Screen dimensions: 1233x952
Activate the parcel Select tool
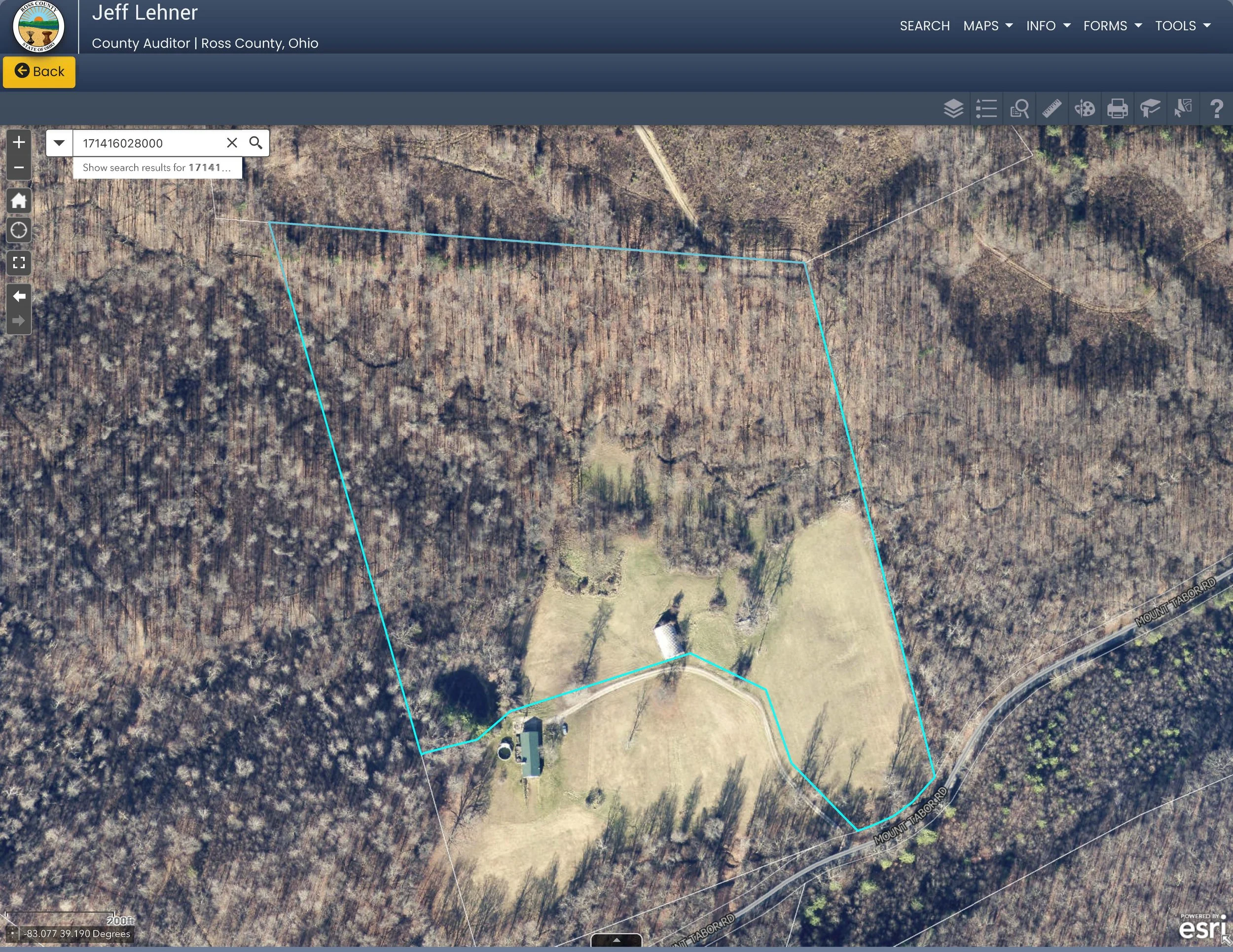click(x=1183, y=109)
